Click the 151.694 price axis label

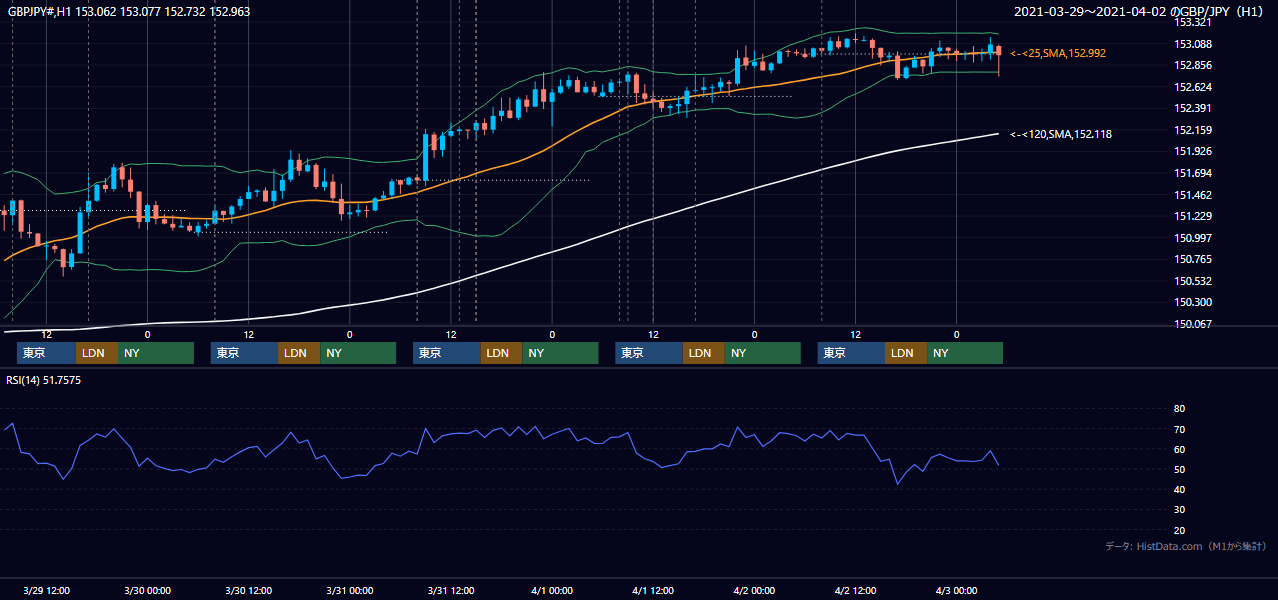point(1194,173)
